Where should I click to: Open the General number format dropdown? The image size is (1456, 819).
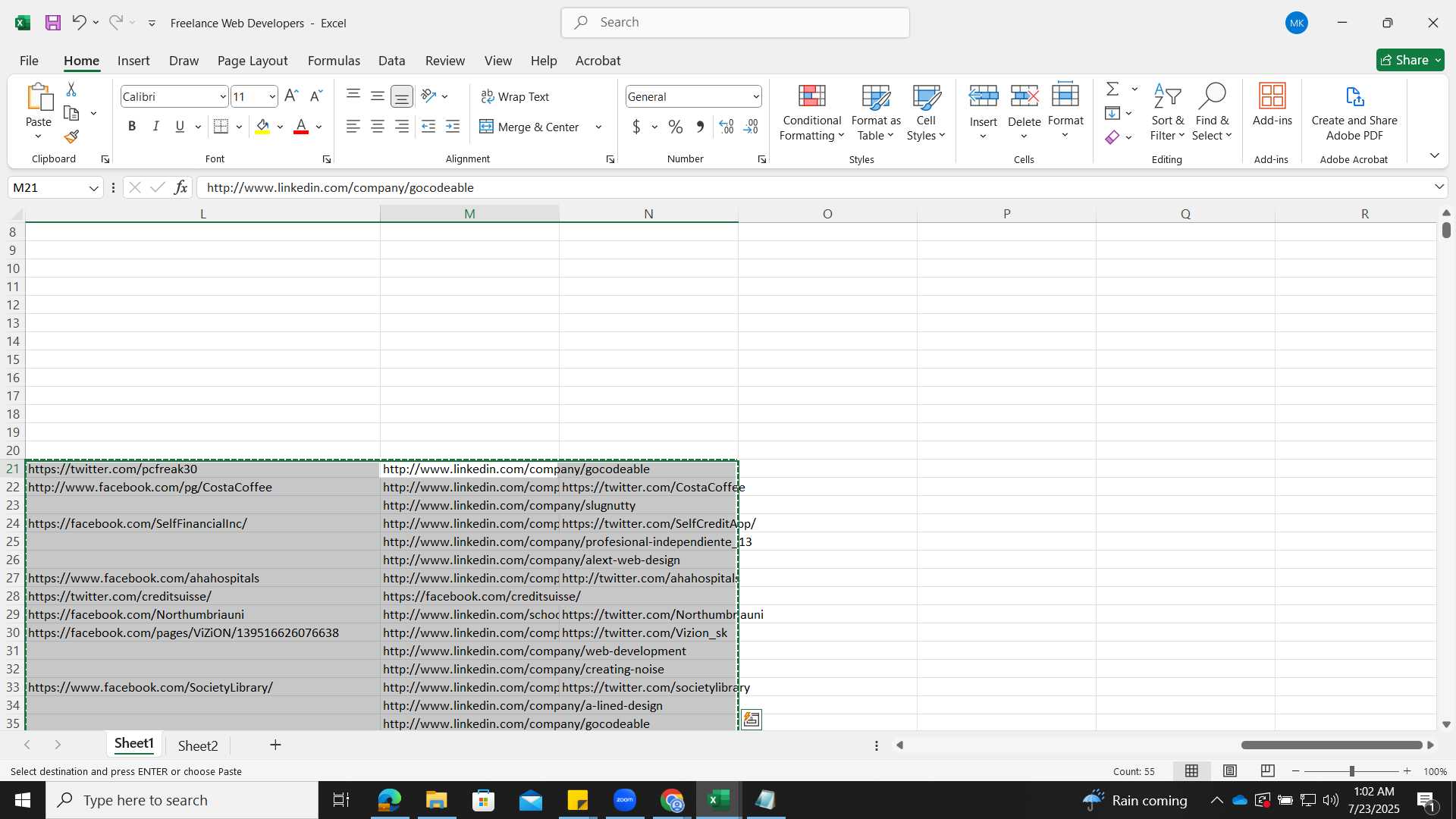click(755, 96)
